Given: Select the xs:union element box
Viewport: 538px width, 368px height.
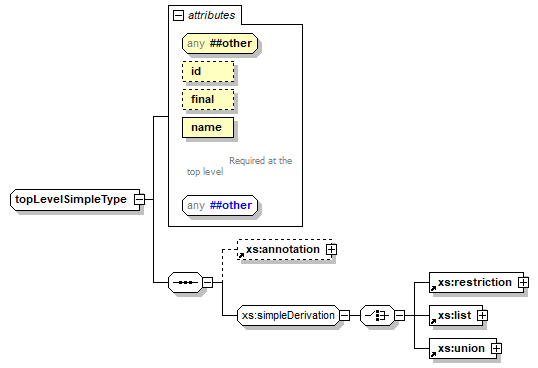Looking at the screenshot, I should pyautogui.click(x=463, y=348).
